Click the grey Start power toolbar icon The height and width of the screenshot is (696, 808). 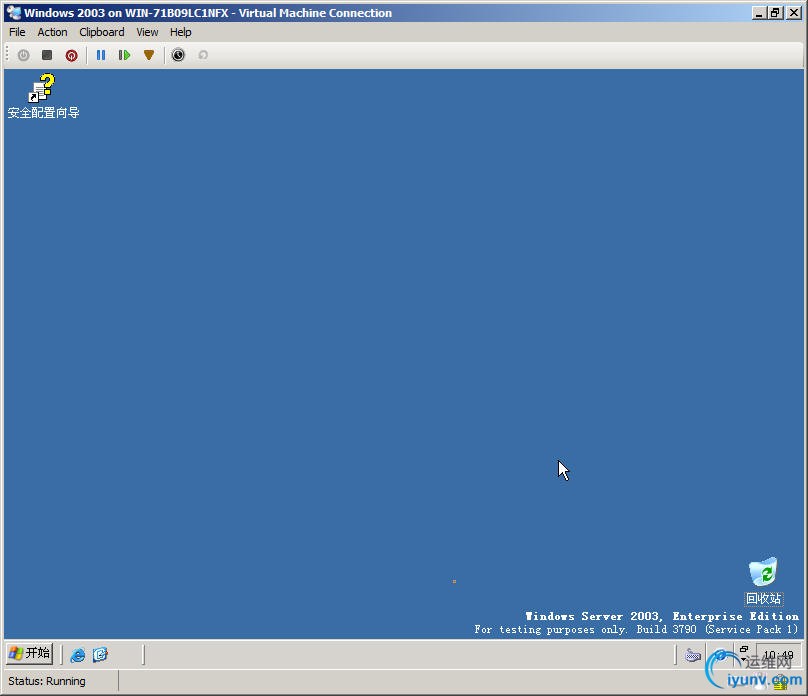pos(23,55)
